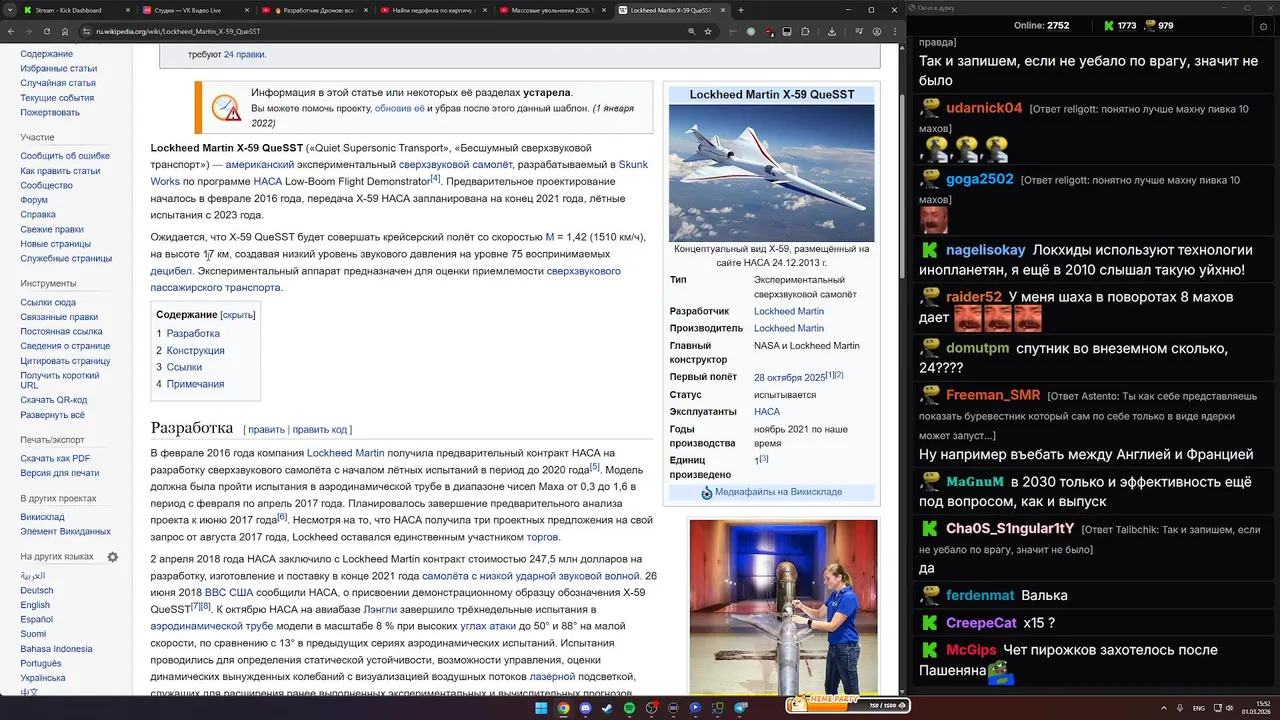The image size is (1280, 720).
Task: Collapse contents with скрыть toggle
Action: coord(238,315)
